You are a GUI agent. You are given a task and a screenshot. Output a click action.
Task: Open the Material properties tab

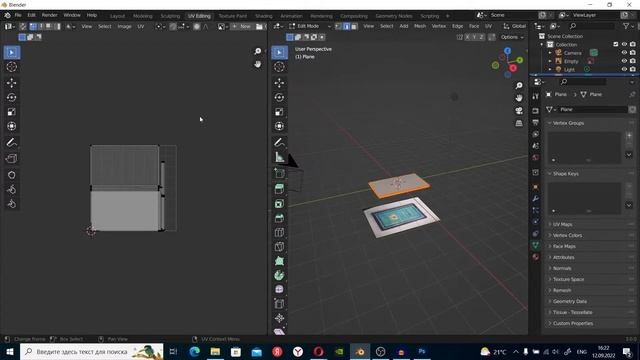pos(536,257)
